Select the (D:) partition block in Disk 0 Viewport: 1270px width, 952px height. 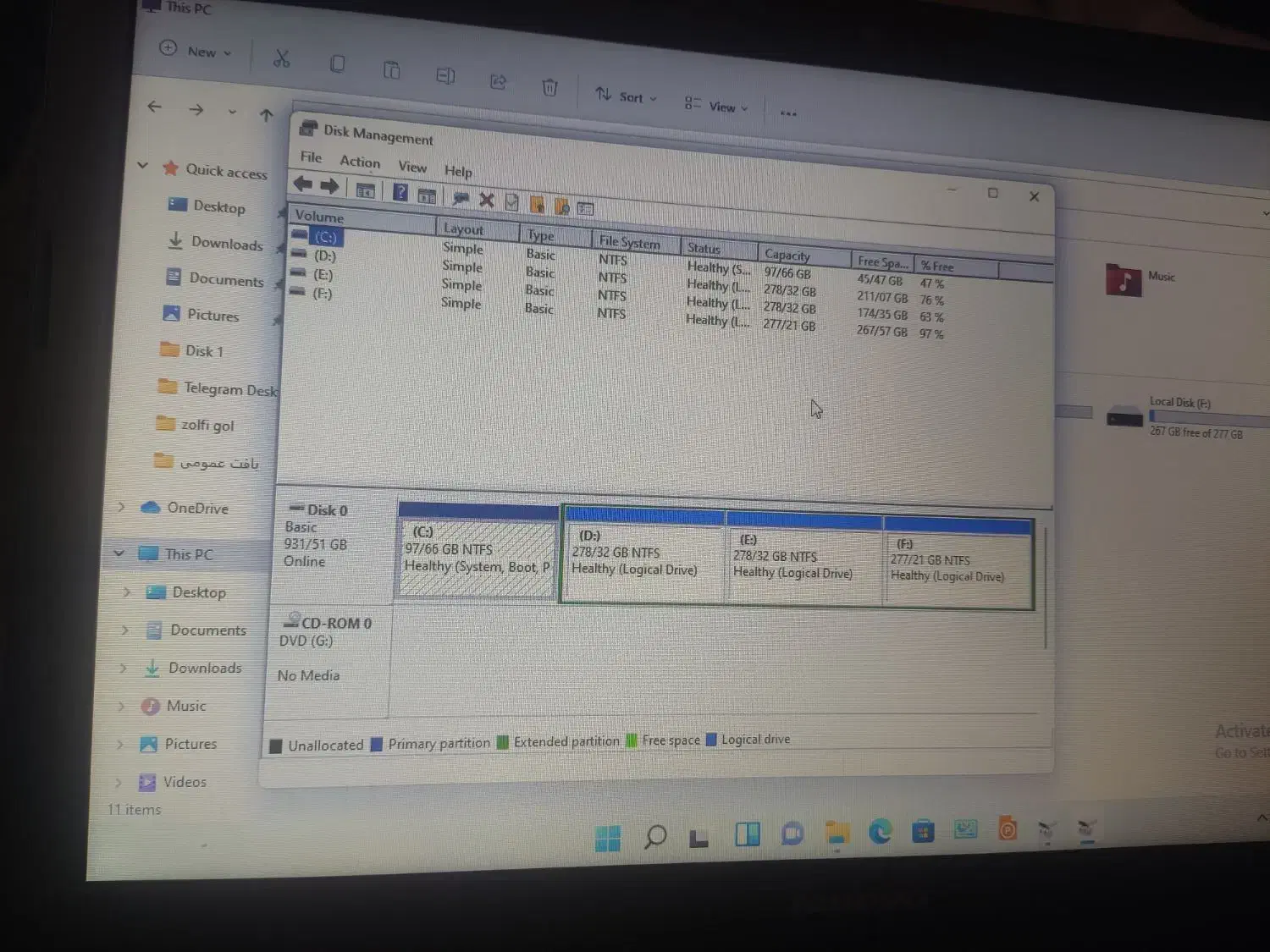click(x=643, y=555)
